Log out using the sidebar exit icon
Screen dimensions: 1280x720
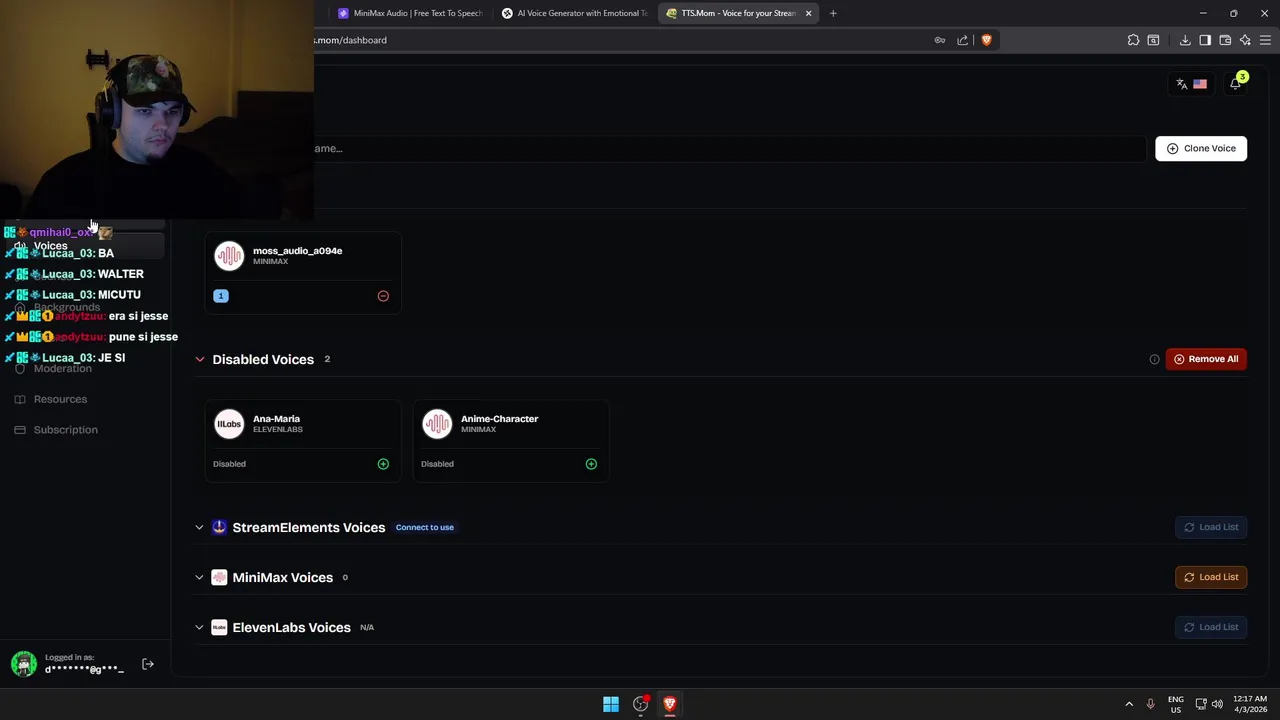(x=148, y=664)
